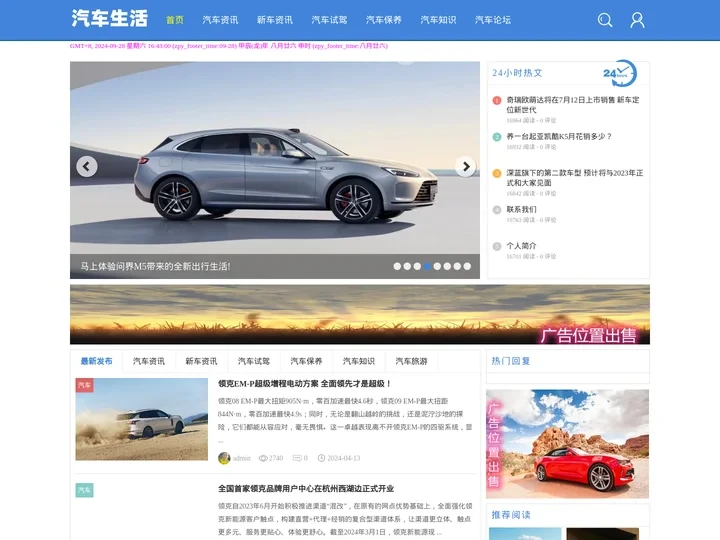Click the admin author name
The width and height of the screenshot is (720, 540).
tap(242, 458)
